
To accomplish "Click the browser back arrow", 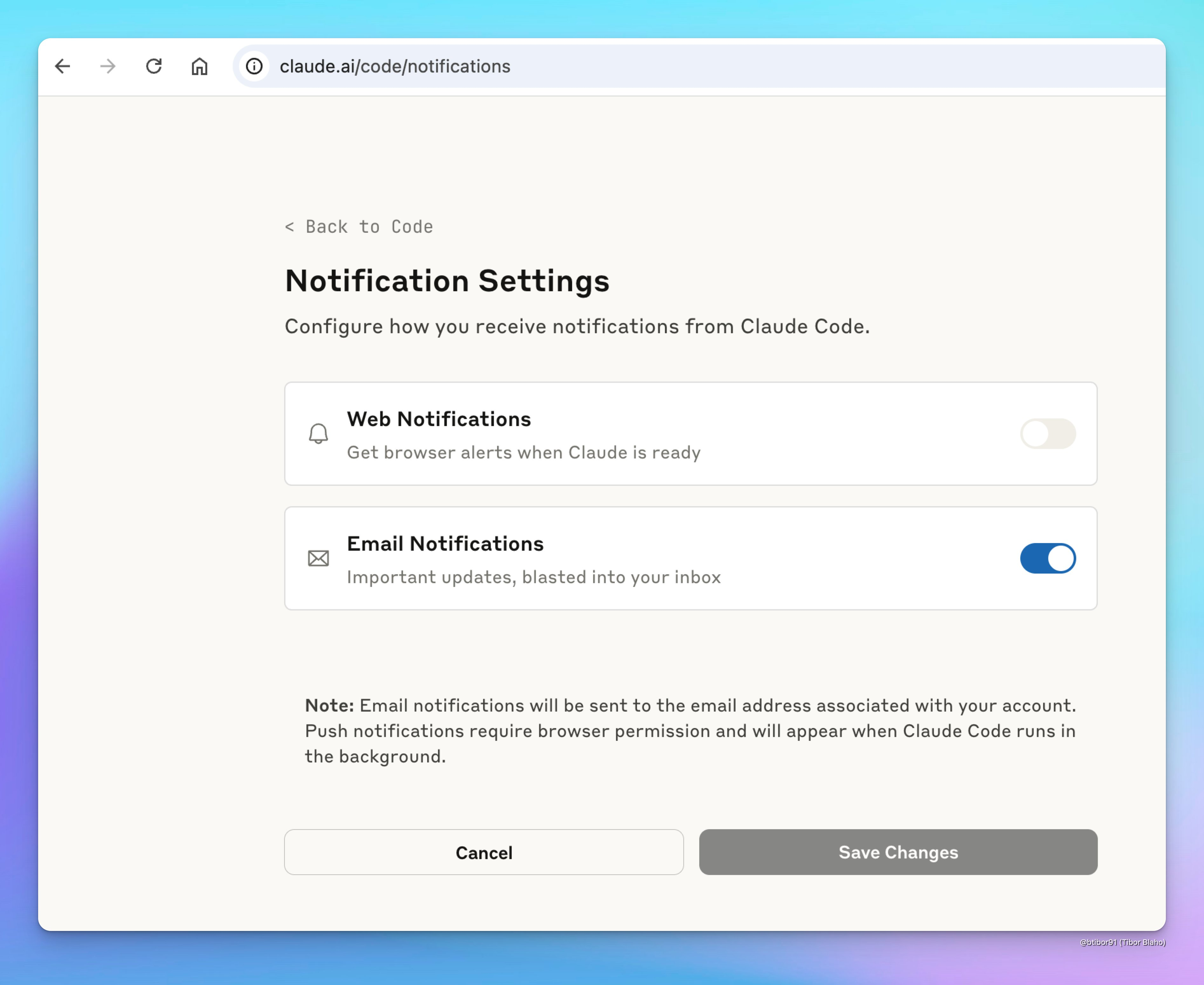I will [x=62, y=66].
